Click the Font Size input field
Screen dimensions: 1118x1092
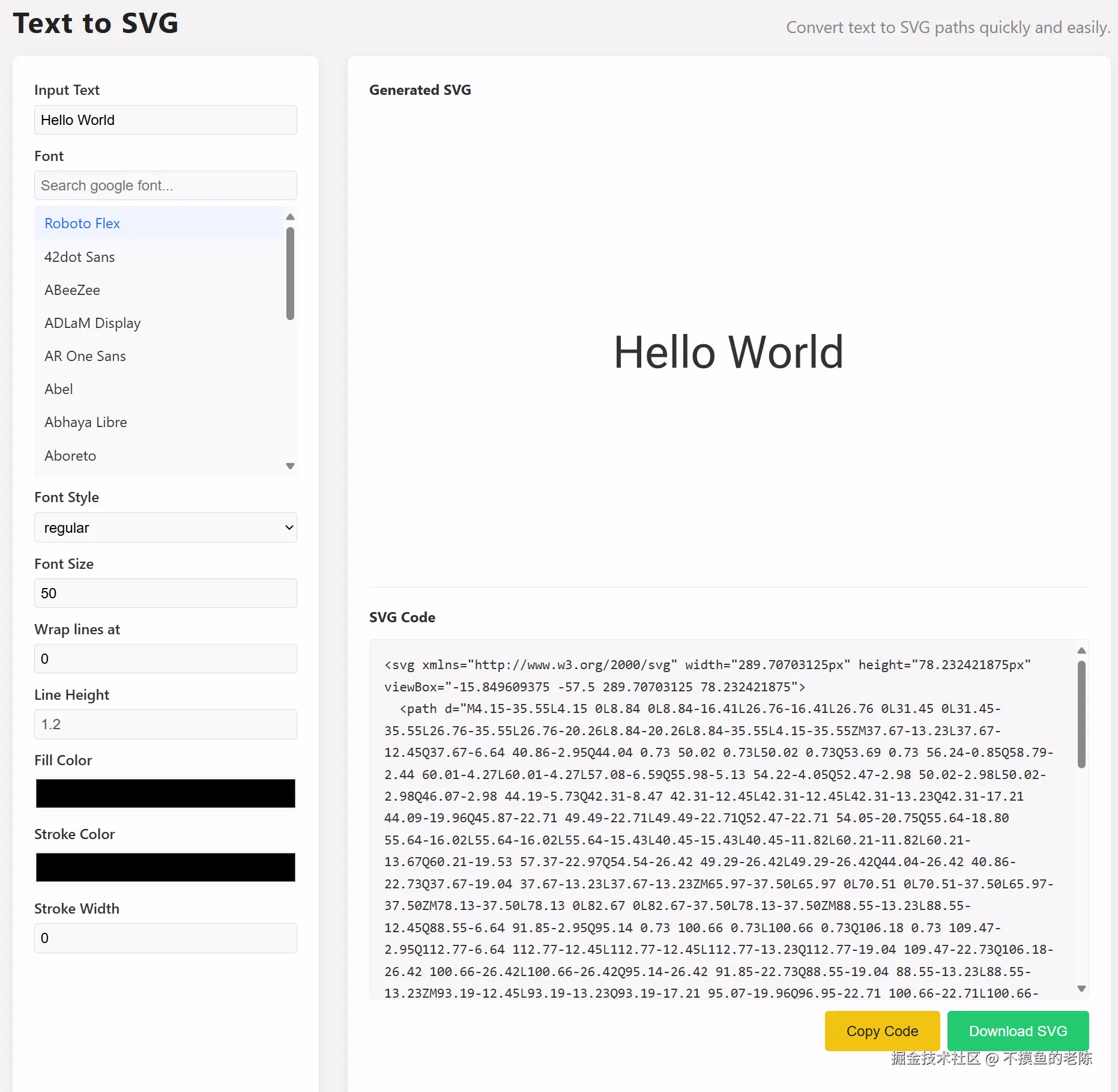(166, 593)
